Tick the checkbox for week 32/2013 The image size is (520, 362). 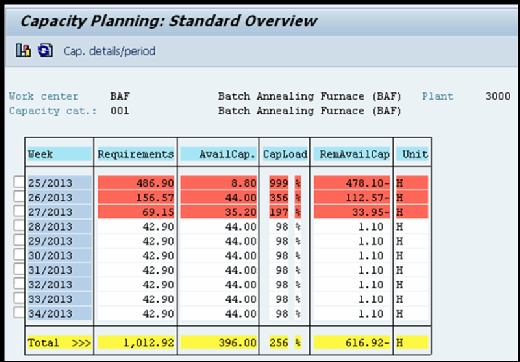(19, 284)
